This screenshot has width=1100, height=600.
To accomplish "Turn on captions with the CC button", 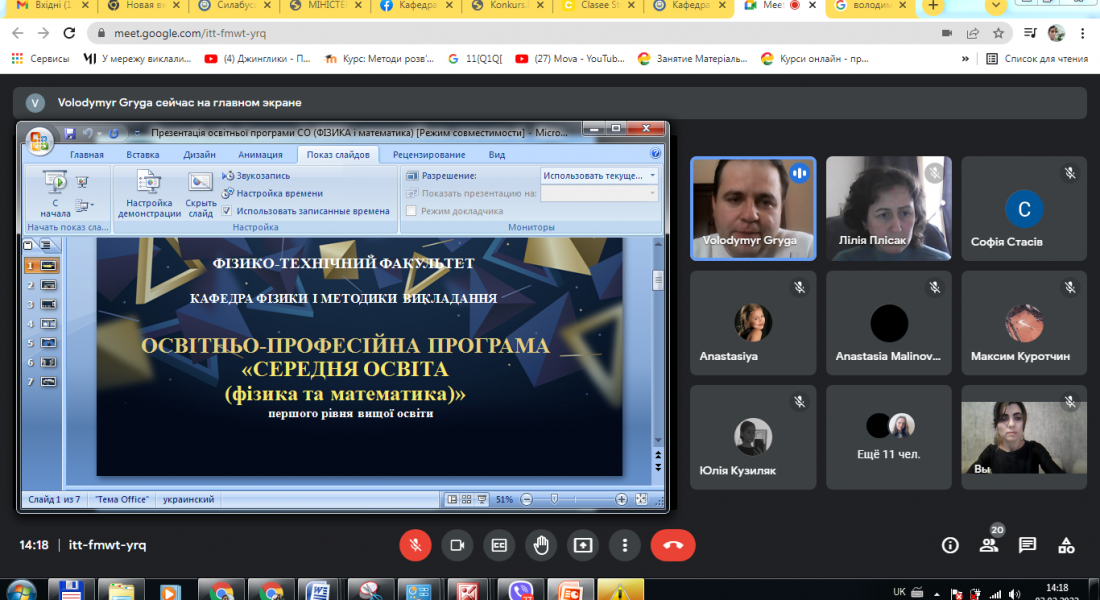I will pyautogui.click(x=499, y=545).
